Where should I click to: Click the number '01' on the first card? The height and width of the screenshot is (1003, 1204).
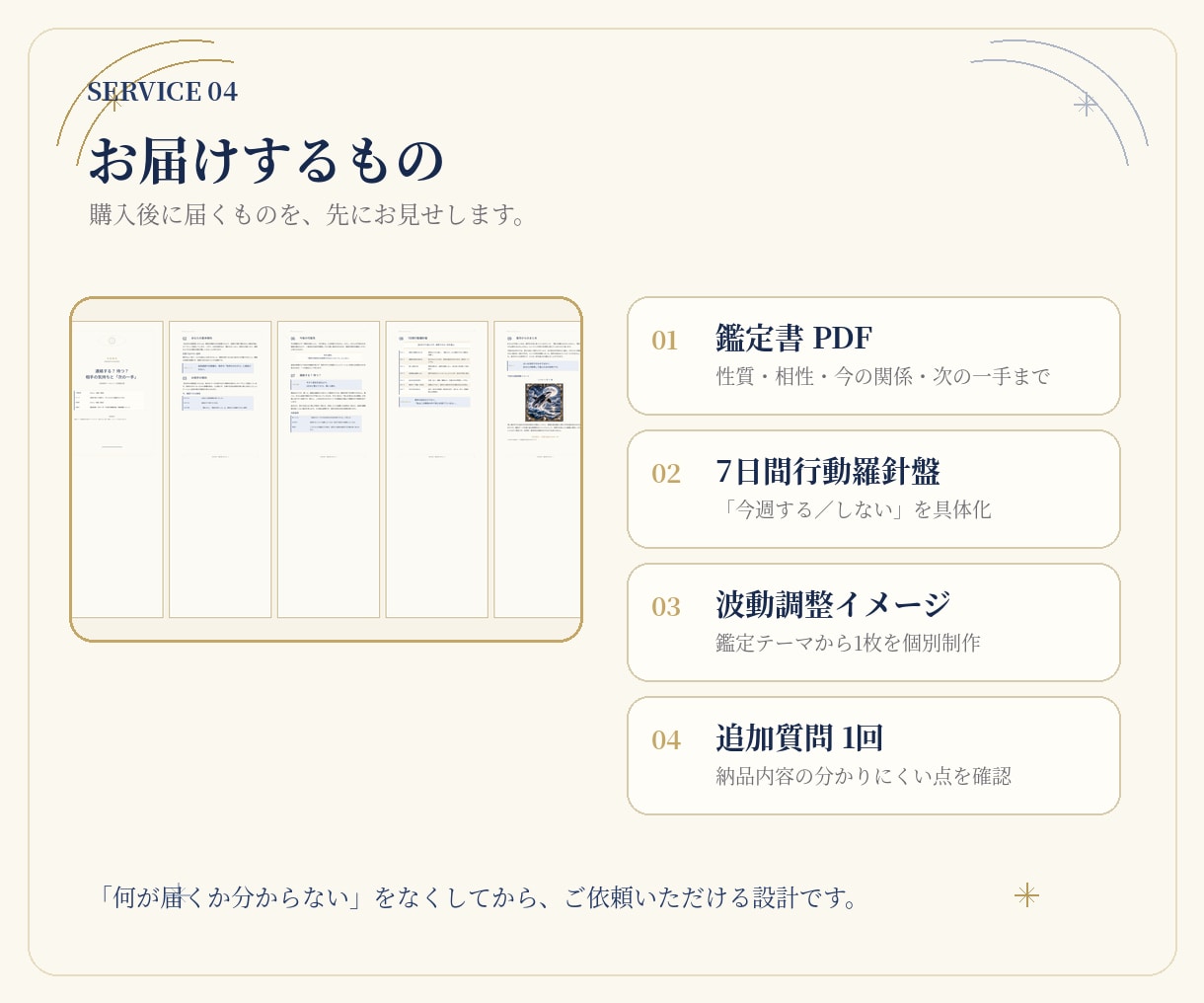pyautogui.click(x=665, y=341)
